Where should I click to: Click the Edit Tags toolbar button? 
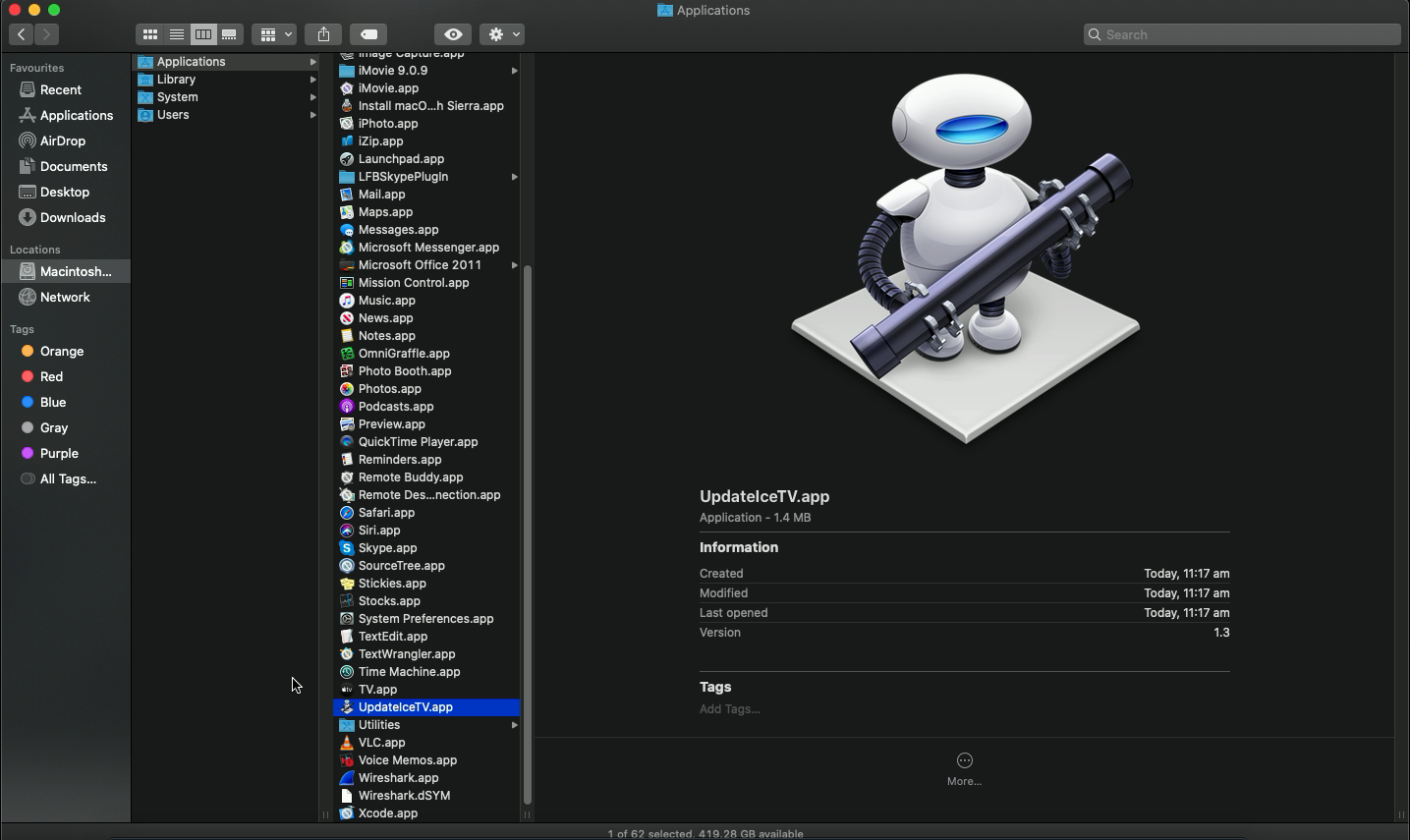(x=368, y=34)
